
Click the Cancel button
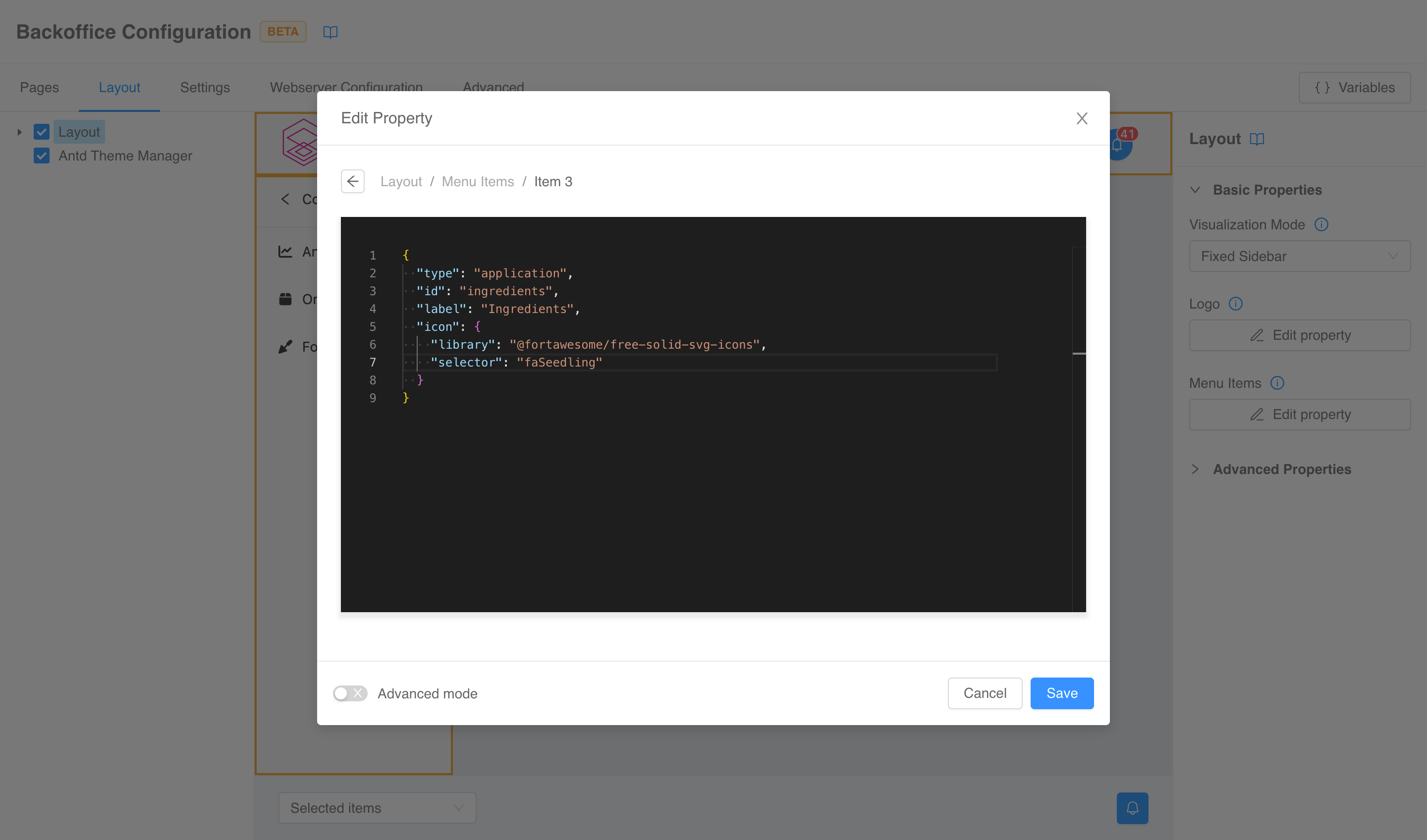984,693
